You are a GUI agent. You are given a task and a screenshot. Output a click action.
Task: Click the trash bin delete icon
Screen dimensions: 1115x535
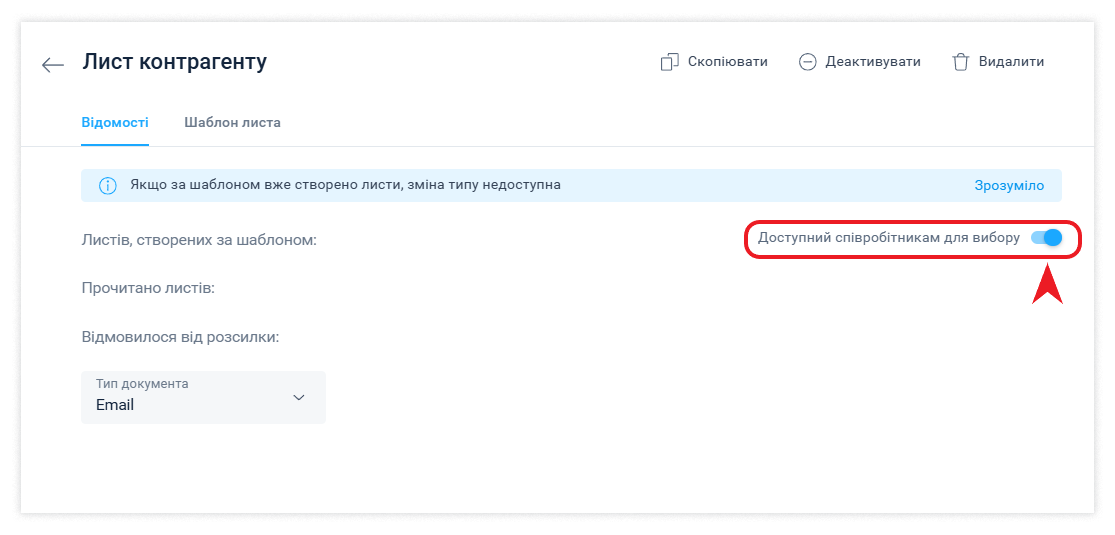(x=960, y=62)
